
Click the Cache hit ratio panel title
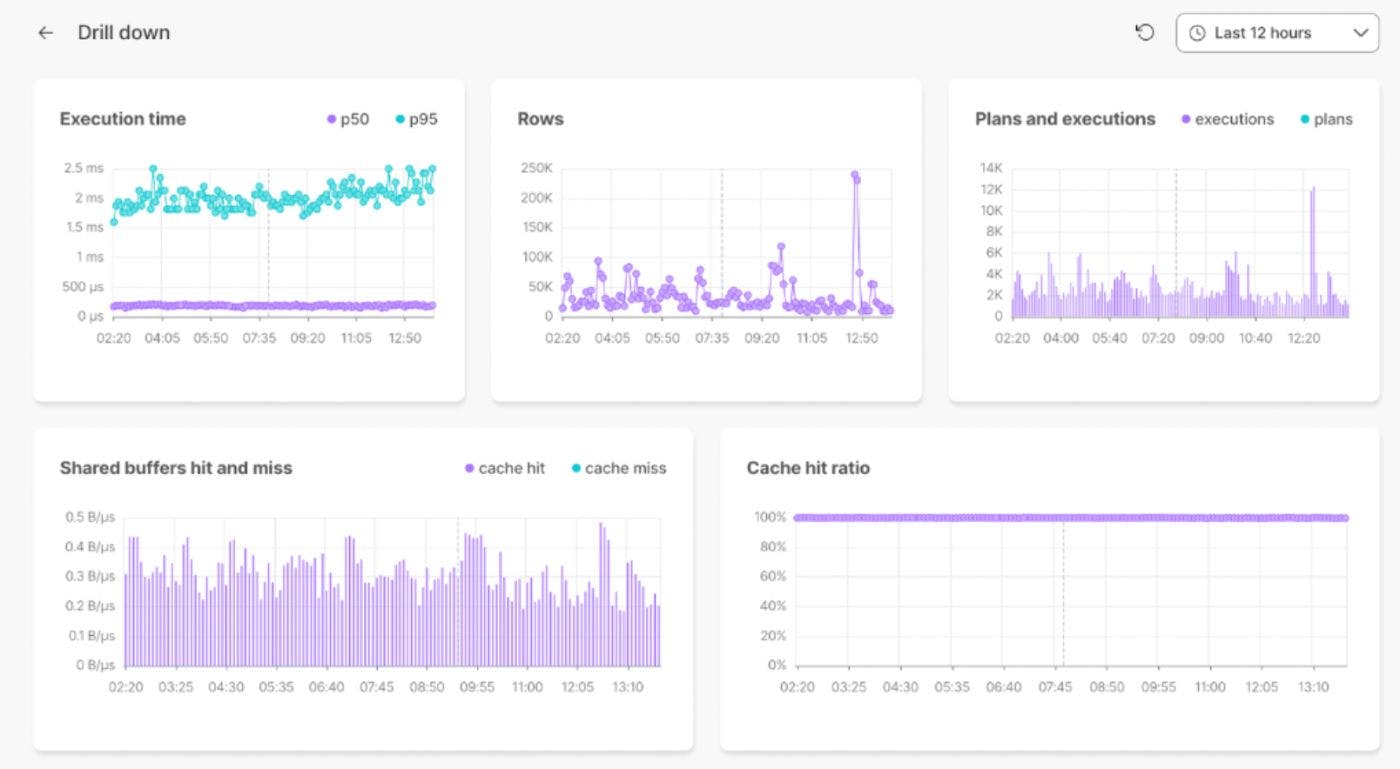(808, 468)
